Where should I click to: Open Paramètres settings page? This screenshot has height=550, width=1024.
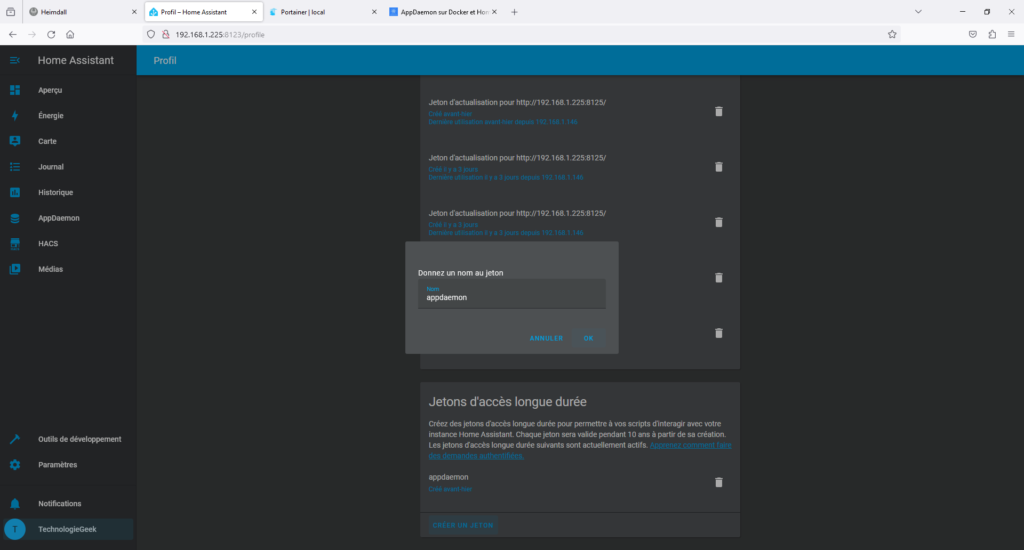[57, 465]
